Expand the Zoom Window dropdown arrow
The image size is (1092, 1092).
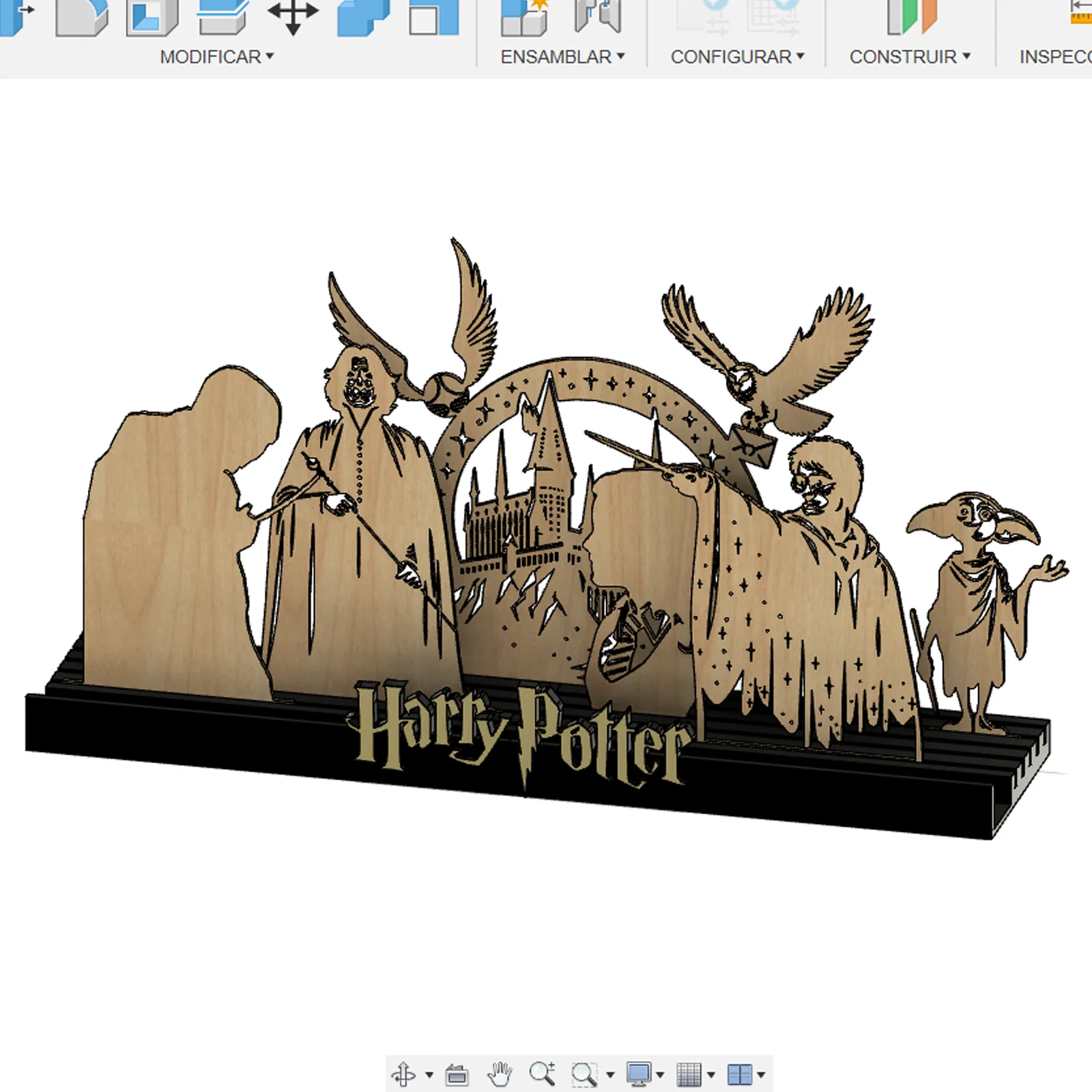[x=610, y=1076]
